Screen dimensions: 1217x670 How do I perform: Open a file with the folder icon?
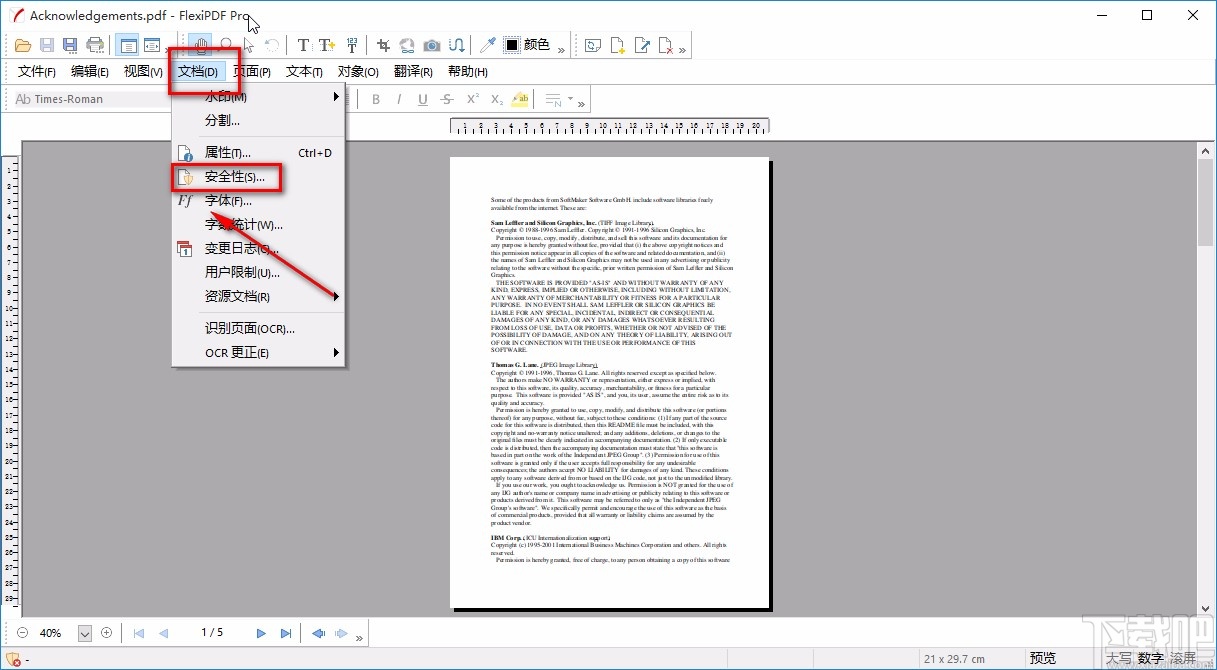click(x=23, y=45)
